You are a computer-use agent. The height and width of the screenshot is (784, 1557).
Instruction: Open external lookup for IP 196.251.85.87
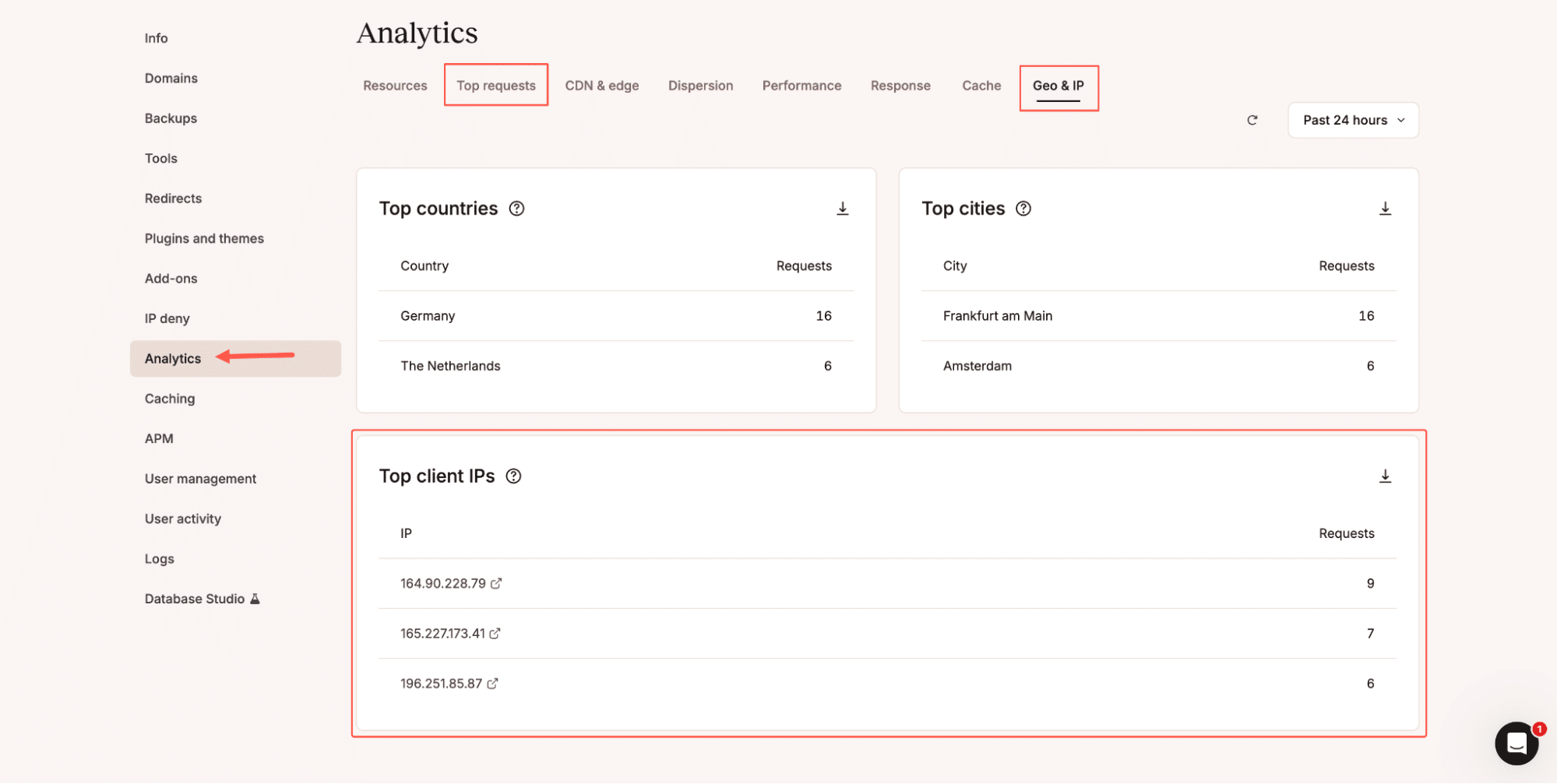[x=492, y=683]
